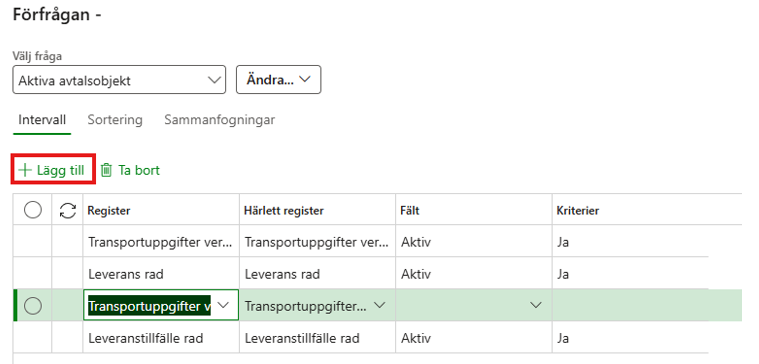This screenshot has width=759, height=364.
Task: Expand the Aktiva avtalsobjekt query dropdown
Action: [119, 79]
